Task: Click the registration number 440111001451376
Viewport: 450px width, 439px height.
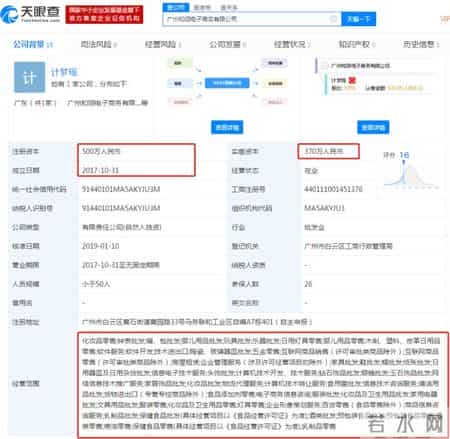Action: 333,189
